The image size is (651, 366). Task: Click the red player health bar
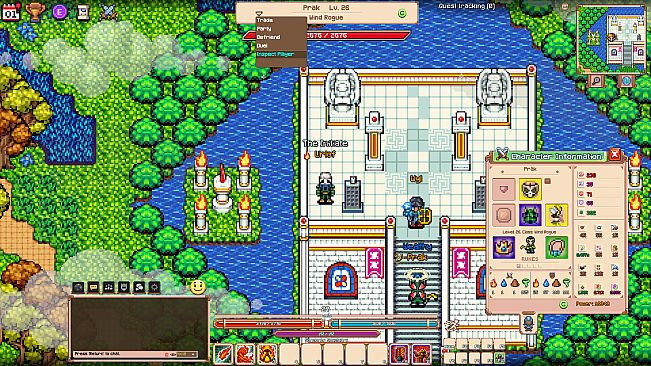(x=269, y=323)
